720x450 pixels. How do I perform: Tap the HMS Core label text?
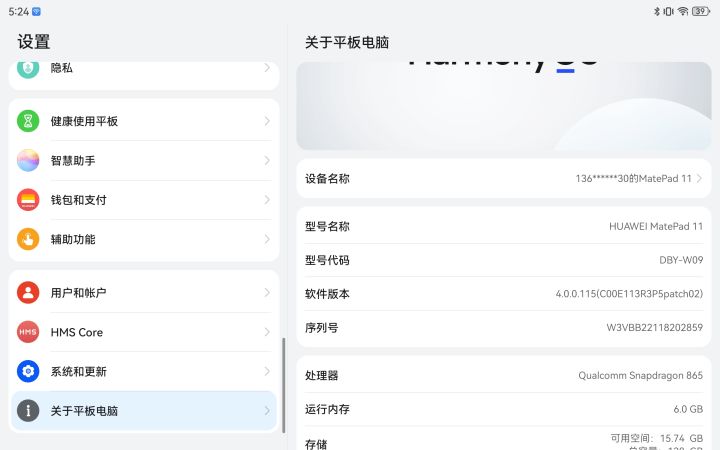click(77, 332)
